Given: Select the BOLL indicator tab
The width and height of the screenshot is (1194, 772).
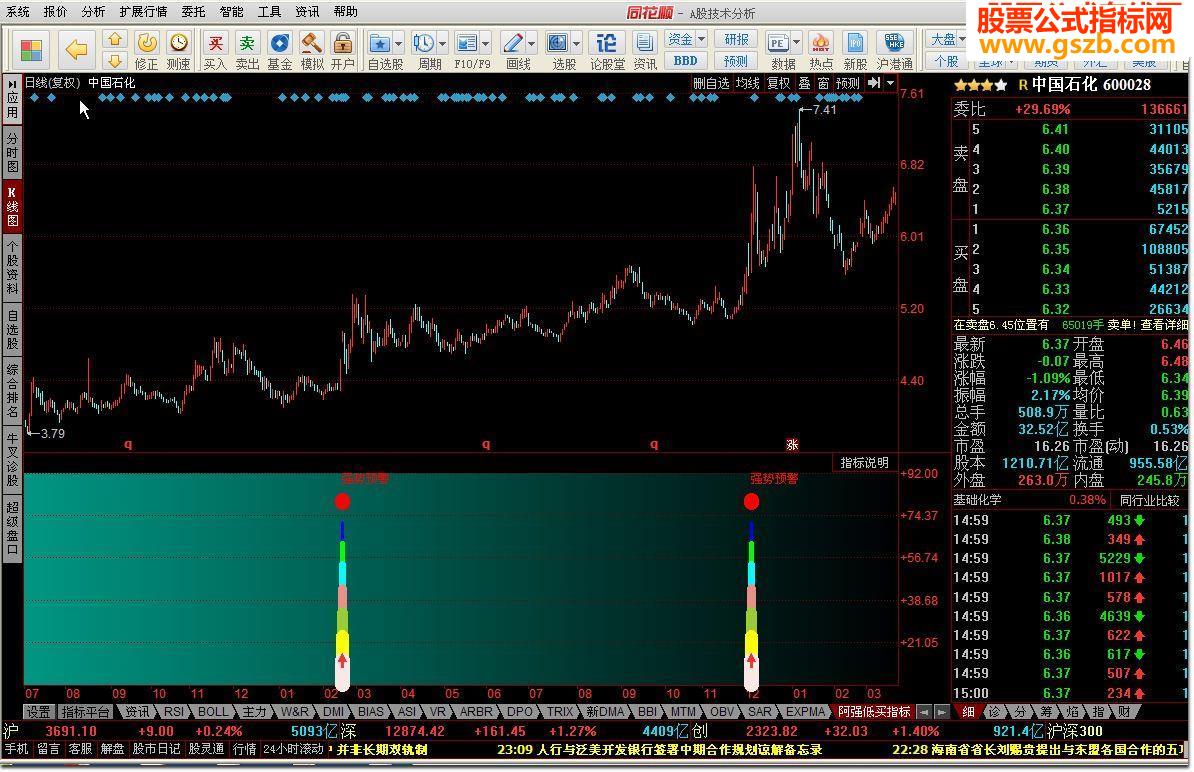Looking at the screenshot, I should click(x=212, y=712).
